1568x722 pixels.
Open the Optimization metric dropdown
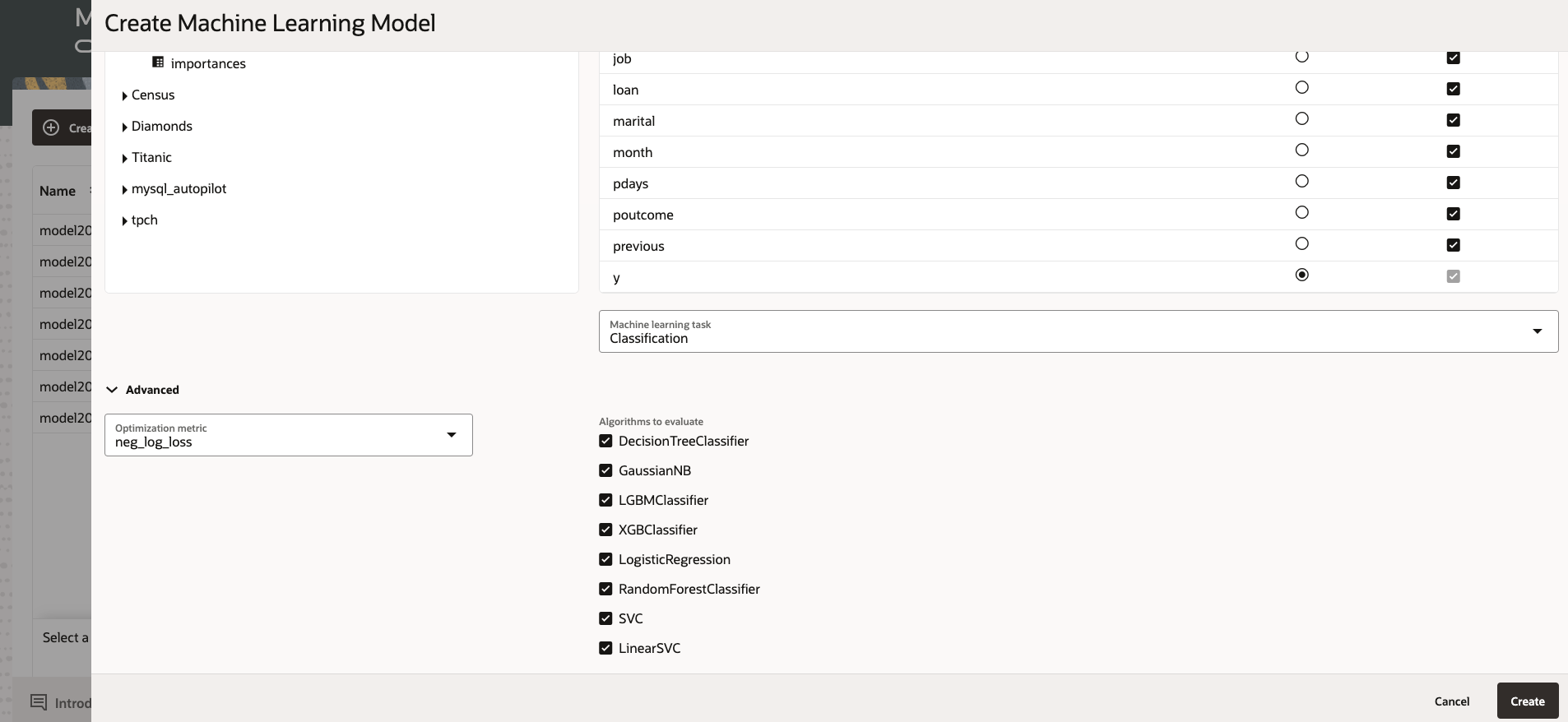coord(451,435)
